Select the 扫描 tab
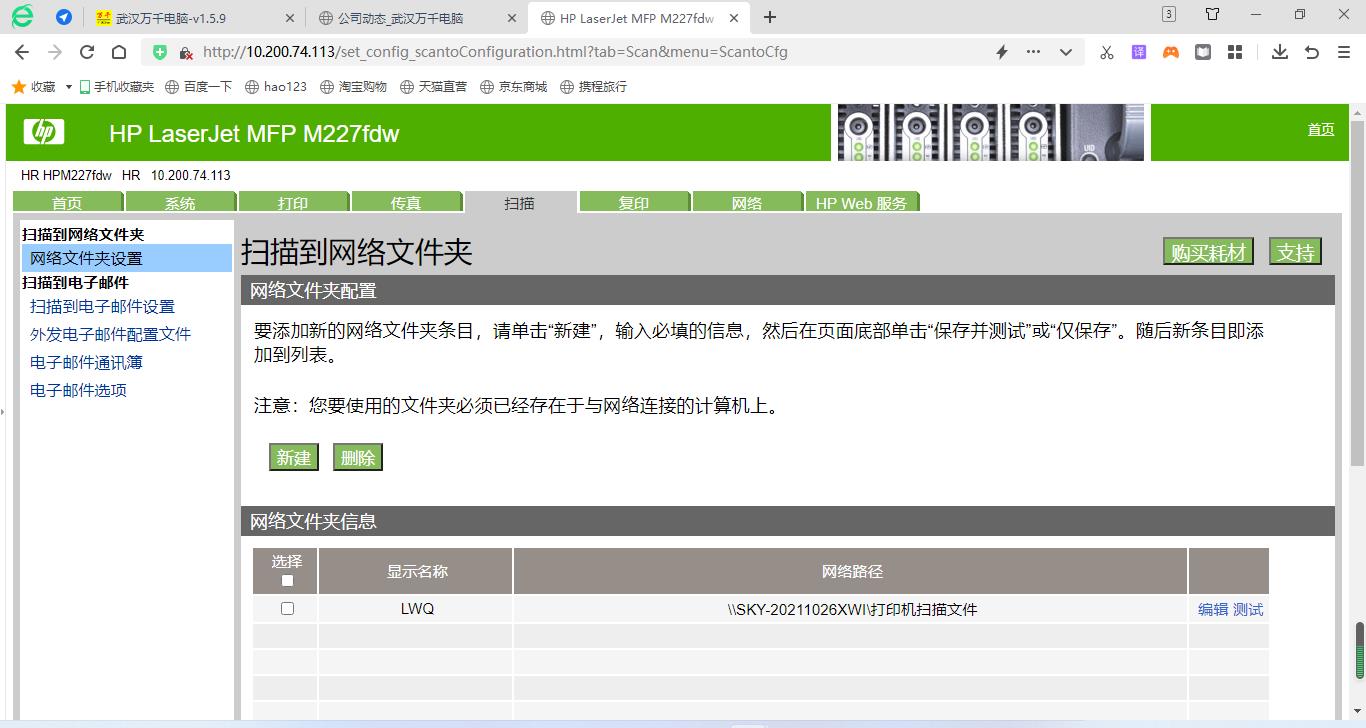 point(520,203)
